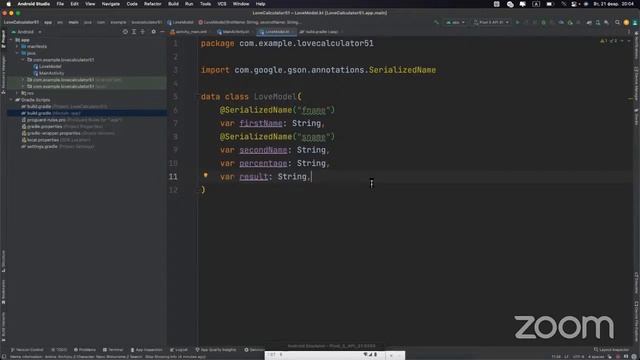Collapse the java folder
The width and height of the screenshot is (640, 360).
(x=17, y=53)
